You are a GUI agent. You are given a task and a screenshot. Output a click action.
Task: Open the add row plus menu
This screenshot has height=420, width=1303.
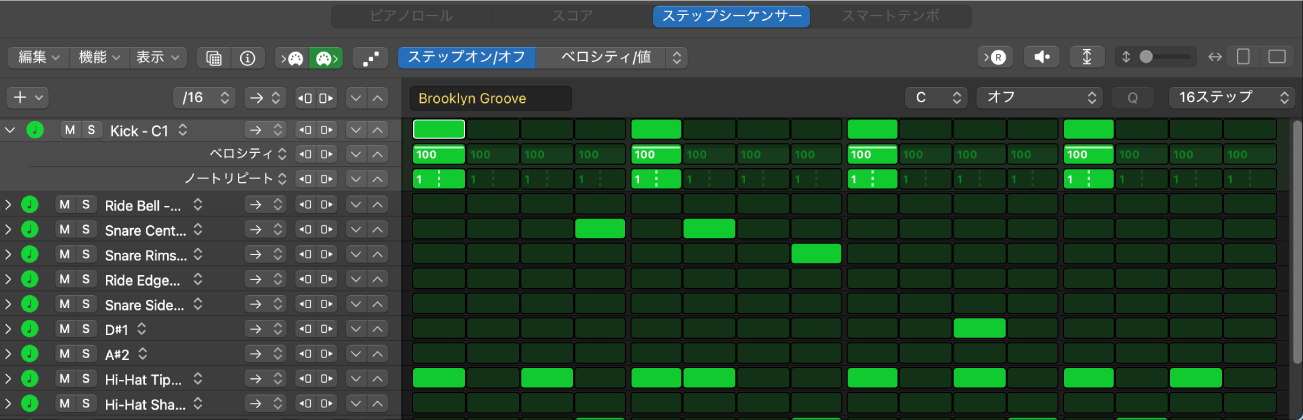click(27, 98)
